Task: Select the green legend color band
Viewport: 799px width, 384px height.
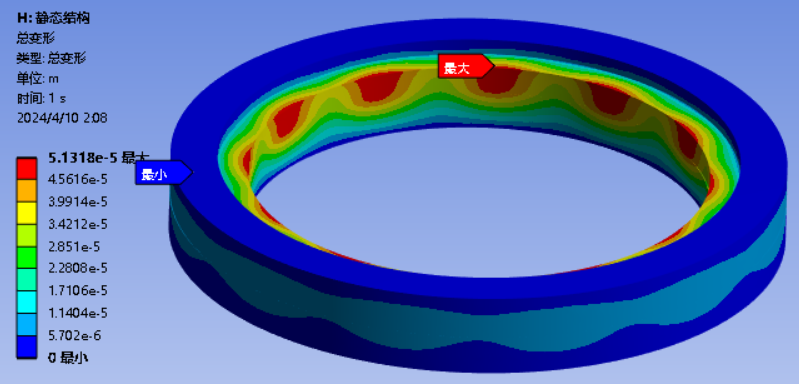Action: [26, 258]
